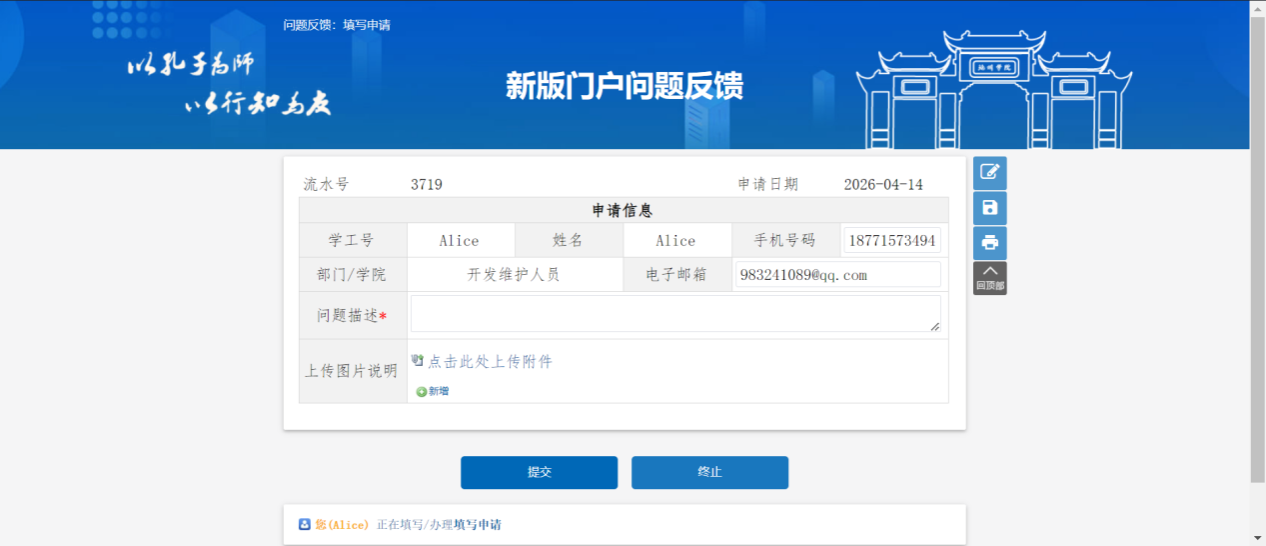Click the page scrollbar up arrow
This screenshot has width=1266, height=546.
[1257, 7]
